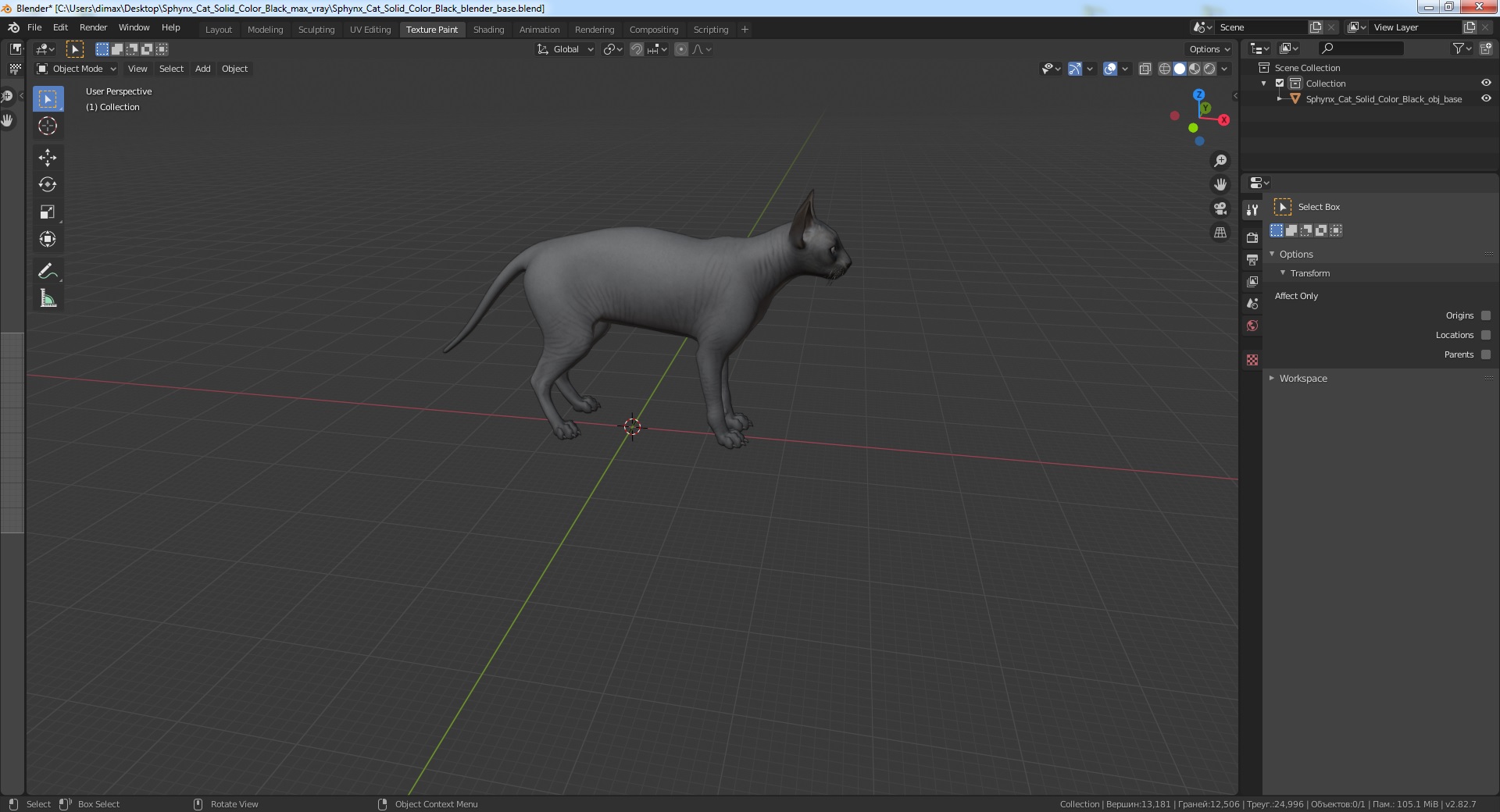The image size is (1500, 812).
Task: Select material preview shading
Action: click(x=1195, y=69)
